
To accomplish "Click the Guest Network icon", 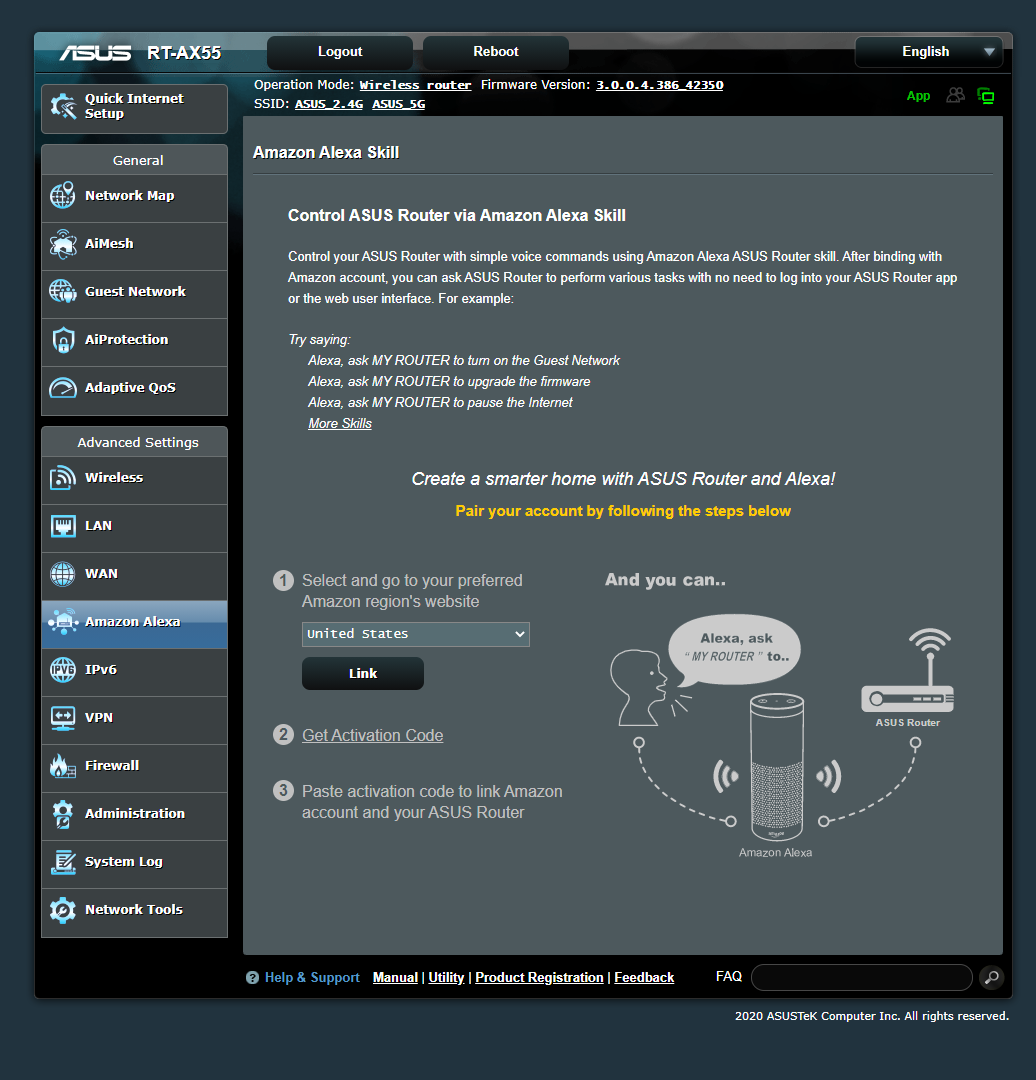I will pos(63,291).
